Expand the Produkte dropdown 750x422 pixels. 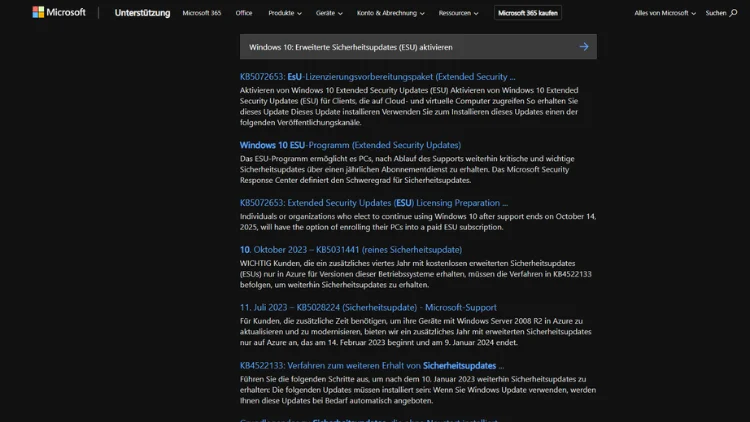point(285,13)
